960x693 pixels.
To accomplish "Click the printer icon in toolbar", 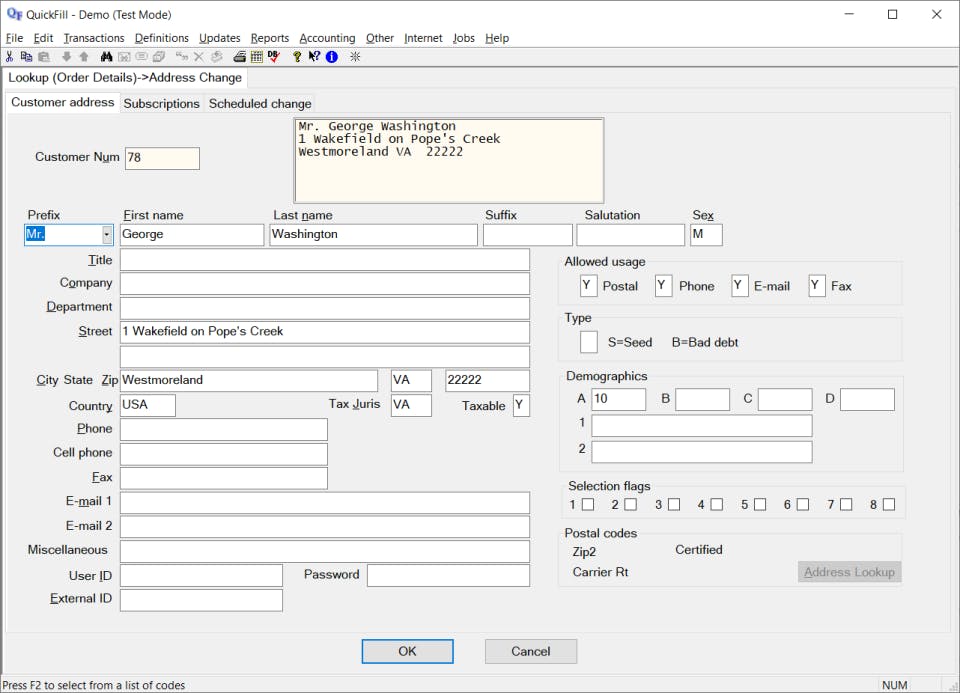I will 240,57.
